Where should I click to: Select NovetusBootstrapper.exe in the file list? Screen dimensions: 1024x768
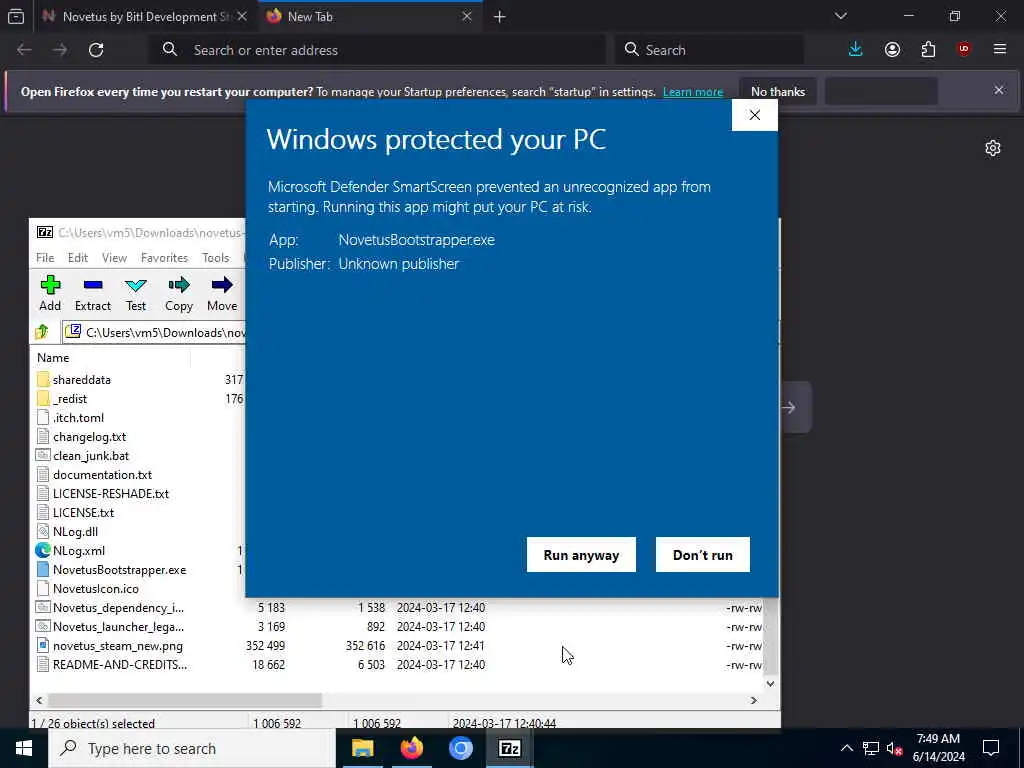click(120, 569)
